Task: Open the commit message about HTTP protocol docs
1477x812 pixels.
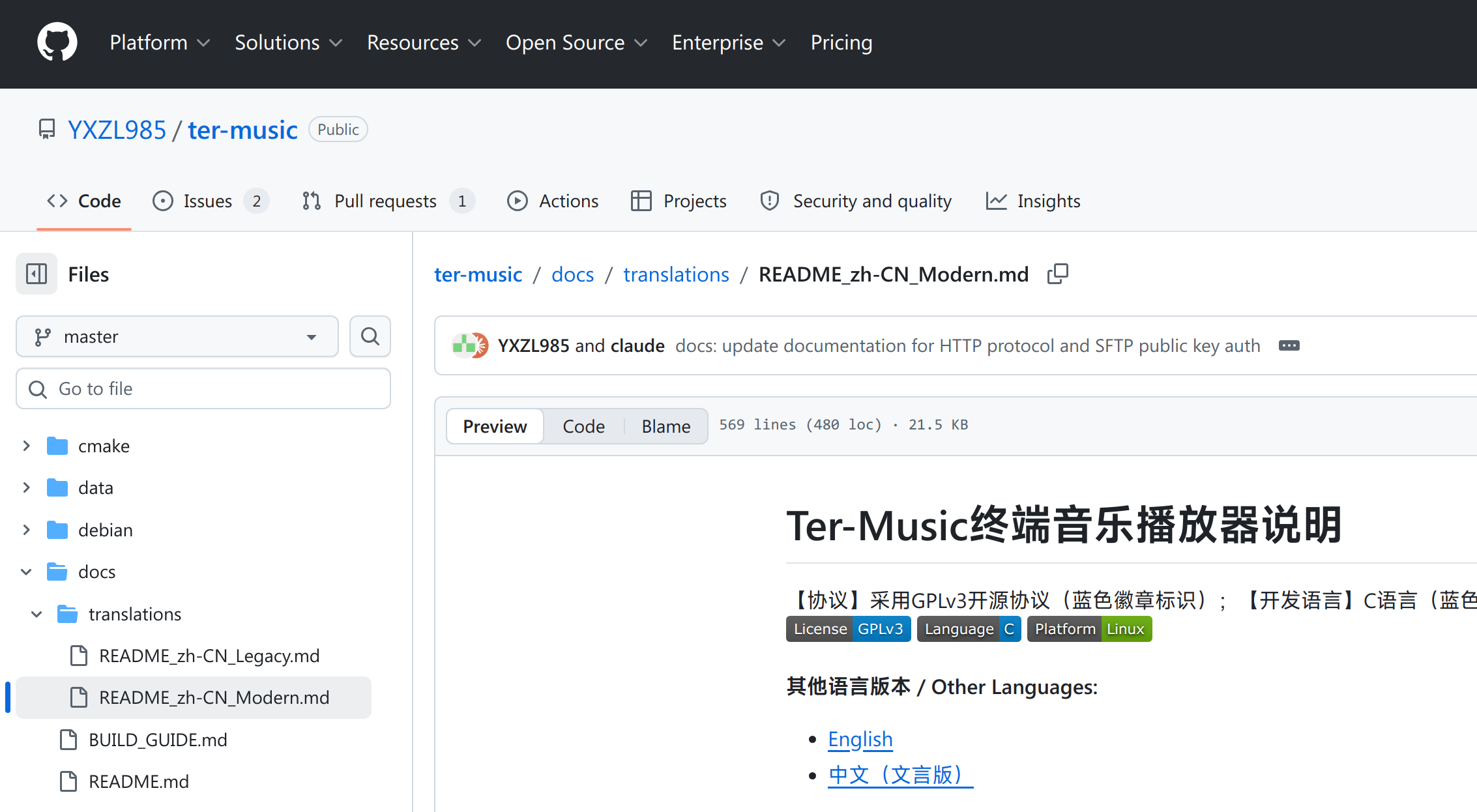Action: (x=967, y=345)
